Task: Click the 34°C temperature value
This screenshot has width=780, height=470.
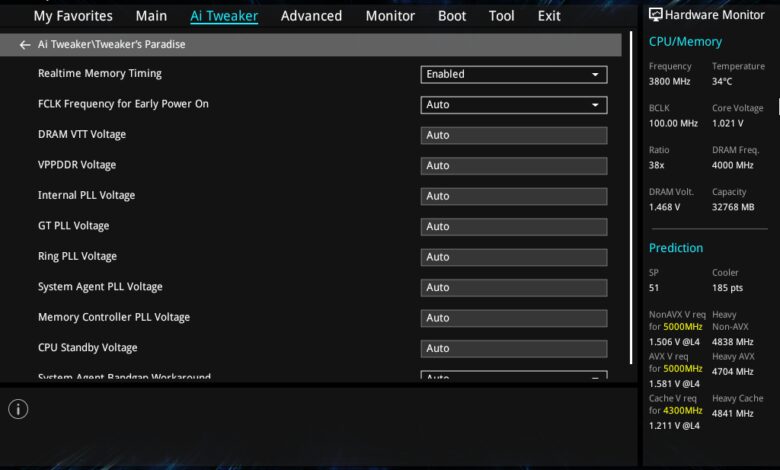Action: 722,82
